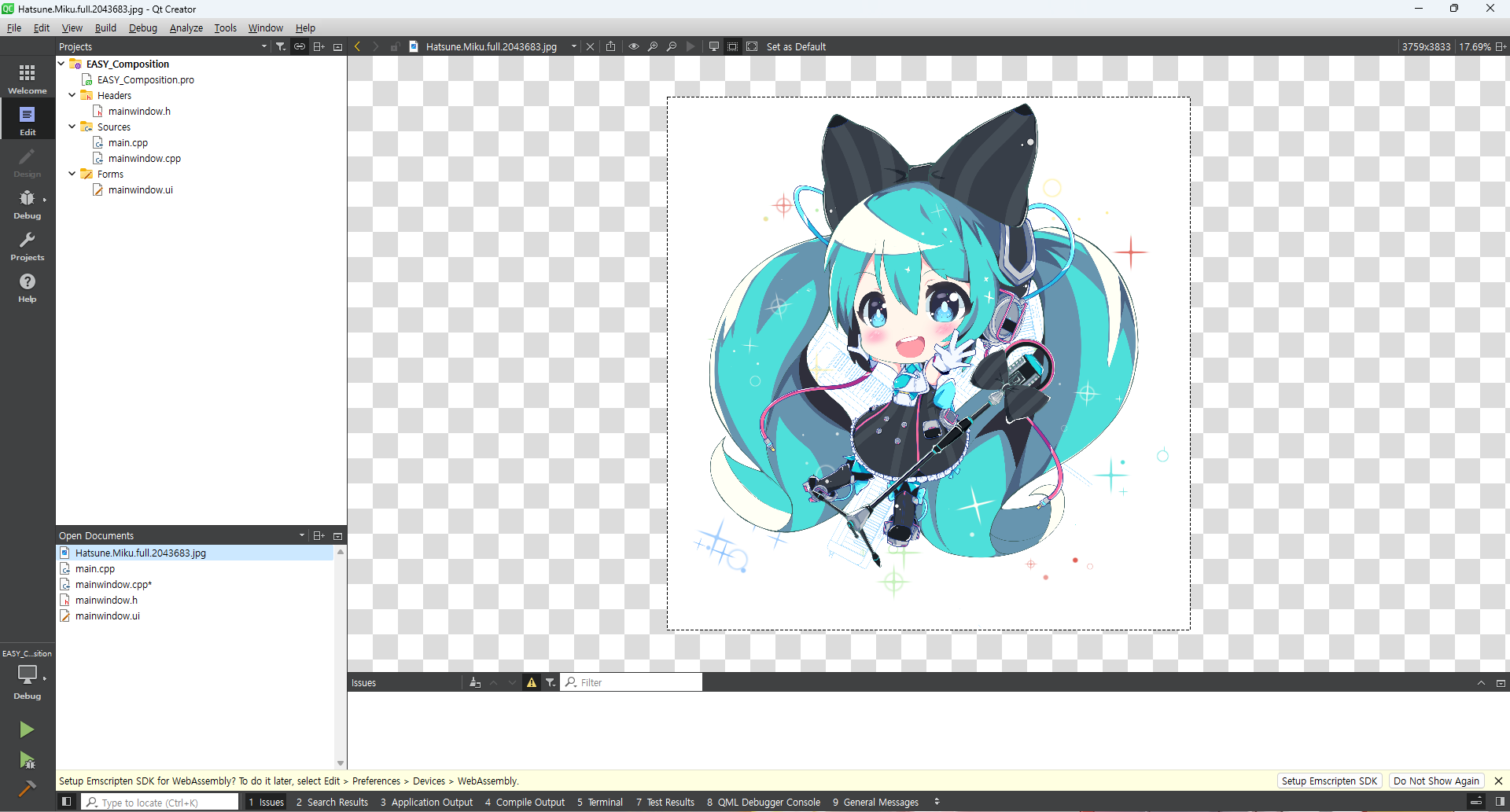The width and height of the screenshot is (1510, 812).
Task: Export the image with the export icon
Action: [610, 46]
